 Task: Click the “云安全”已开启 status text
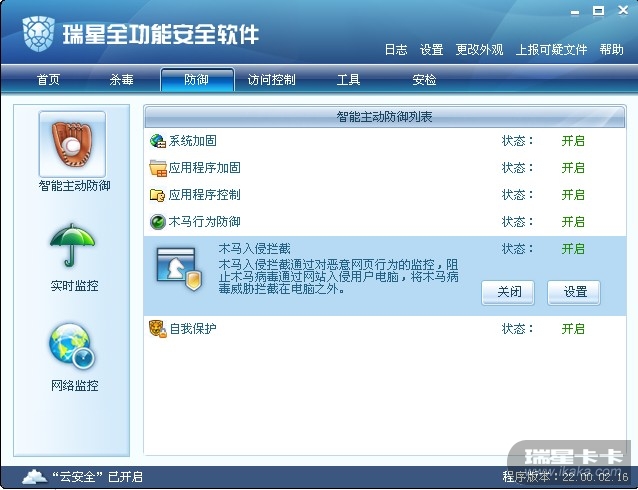coord(98,477)
